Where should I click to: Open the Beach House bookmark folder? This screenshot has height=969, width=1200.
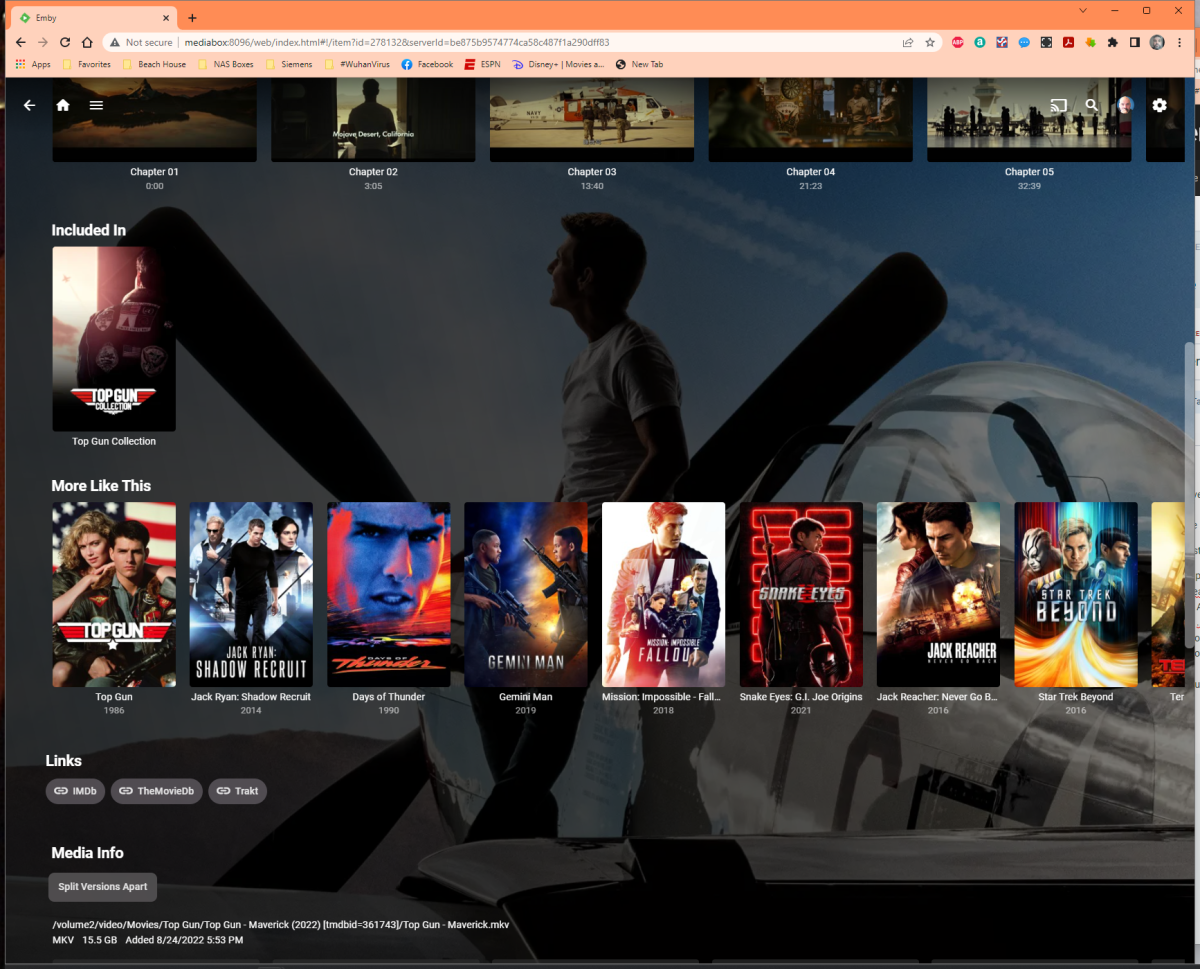pyautogui.click(x=154, y=64)
